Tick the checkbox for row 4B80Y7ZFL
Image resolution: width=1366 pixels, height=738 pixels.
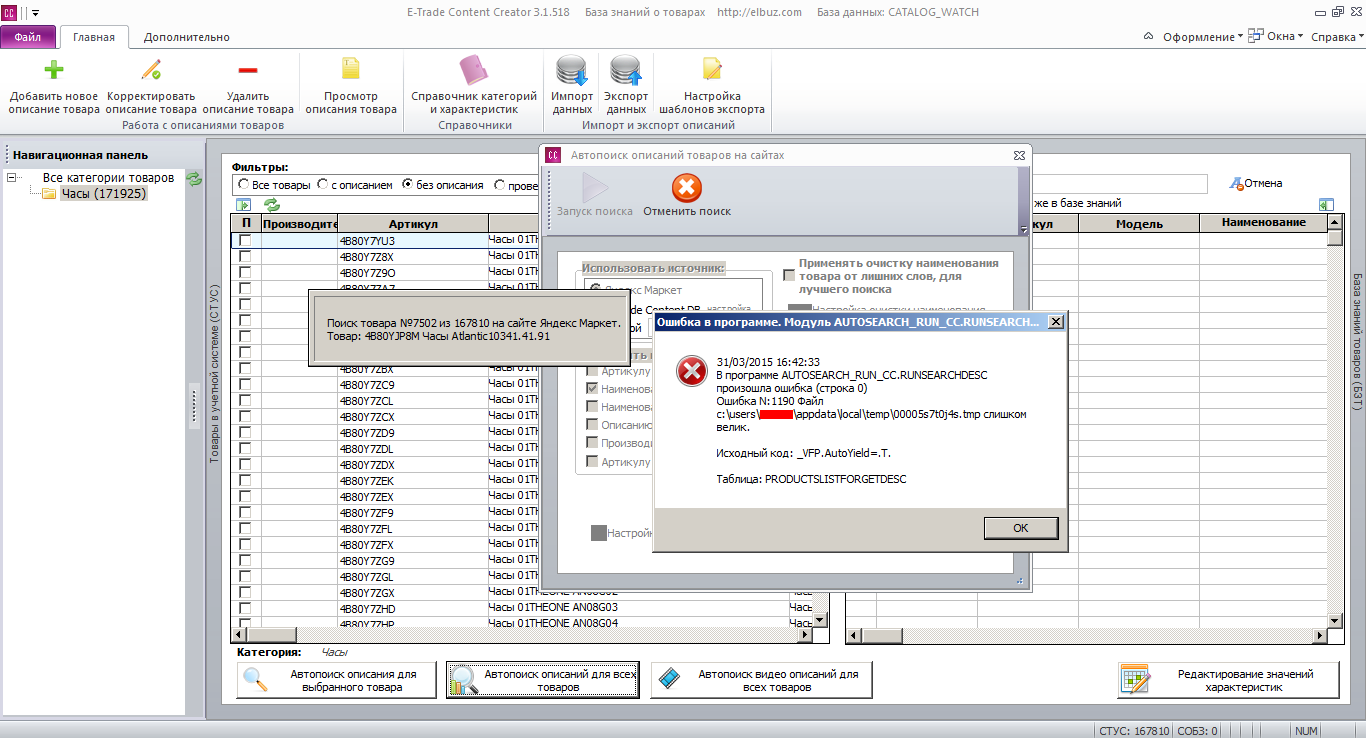(245, 529)
